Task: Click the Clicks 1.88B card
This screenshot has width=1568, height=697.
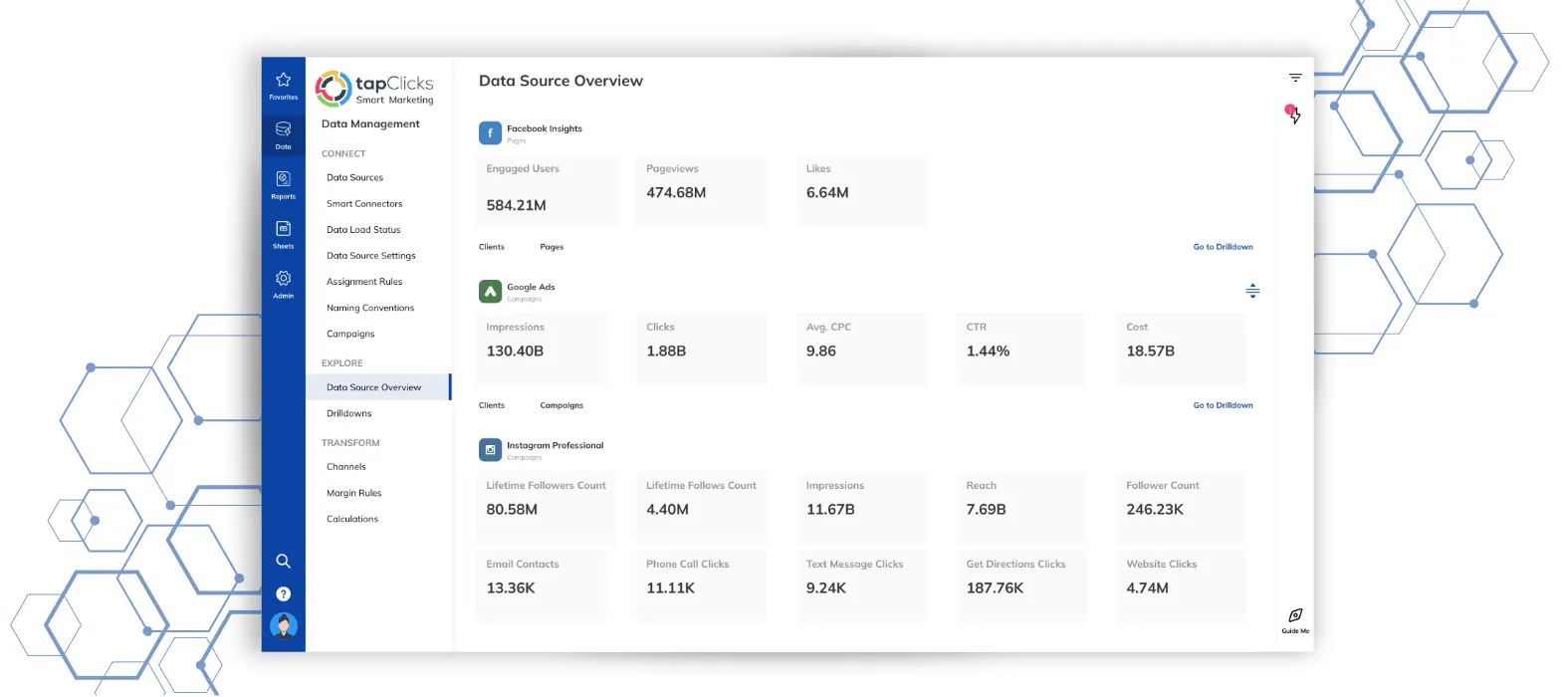Action: [x=702, y=348]
